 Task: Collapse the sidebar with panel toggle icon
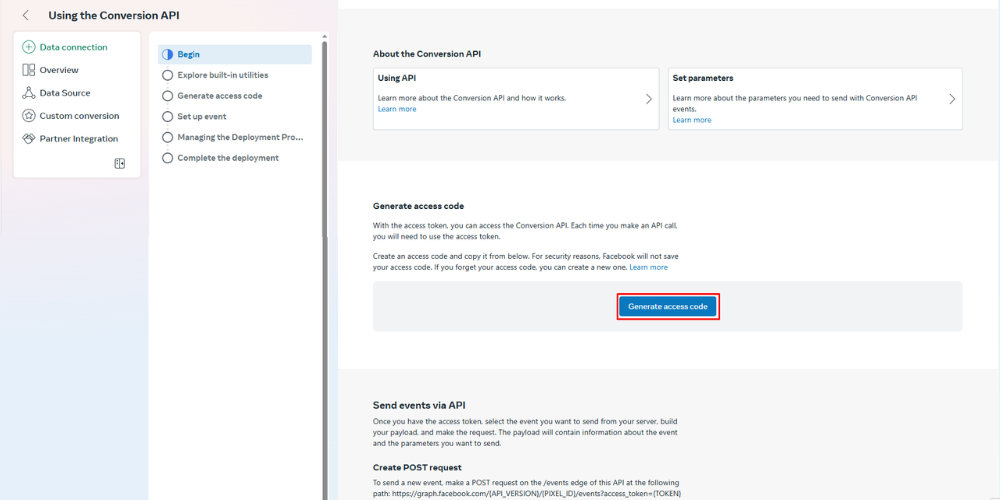click(x=119, y=164)
